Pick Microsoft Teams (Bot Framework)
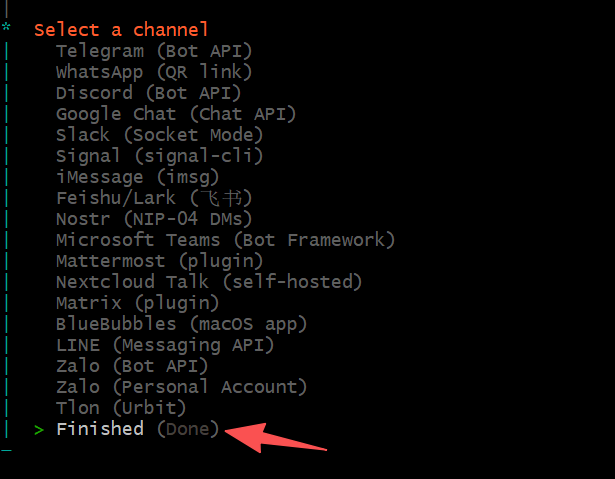The image size is (615, 479). click(225, 240)
